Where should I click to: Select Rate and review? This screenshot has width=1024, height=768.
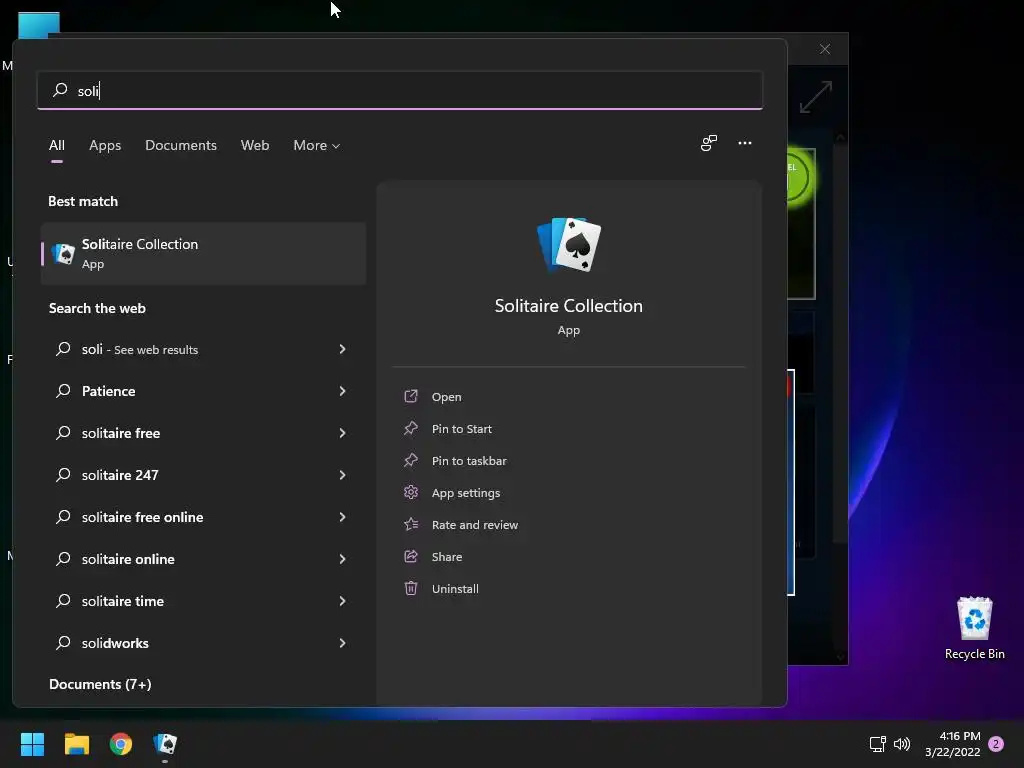[x=475, y=524]
